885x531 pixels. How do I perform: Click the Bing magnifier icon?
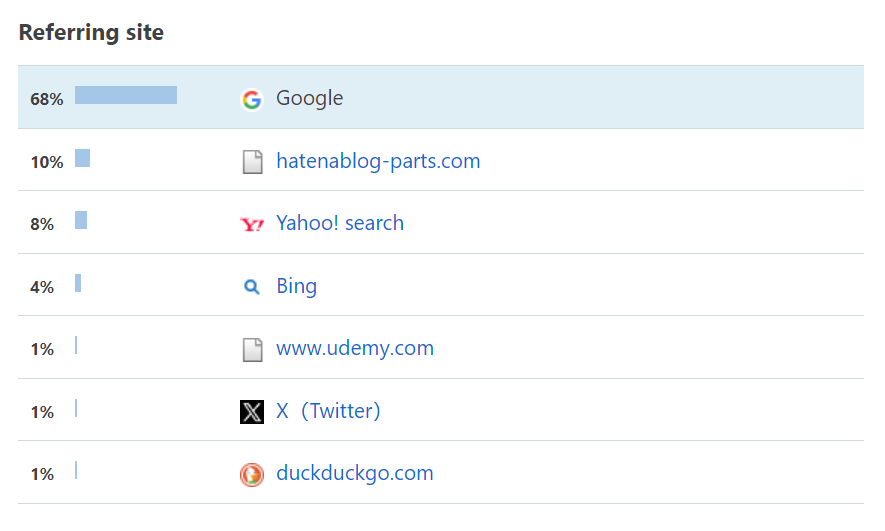[x=252, y=287]
